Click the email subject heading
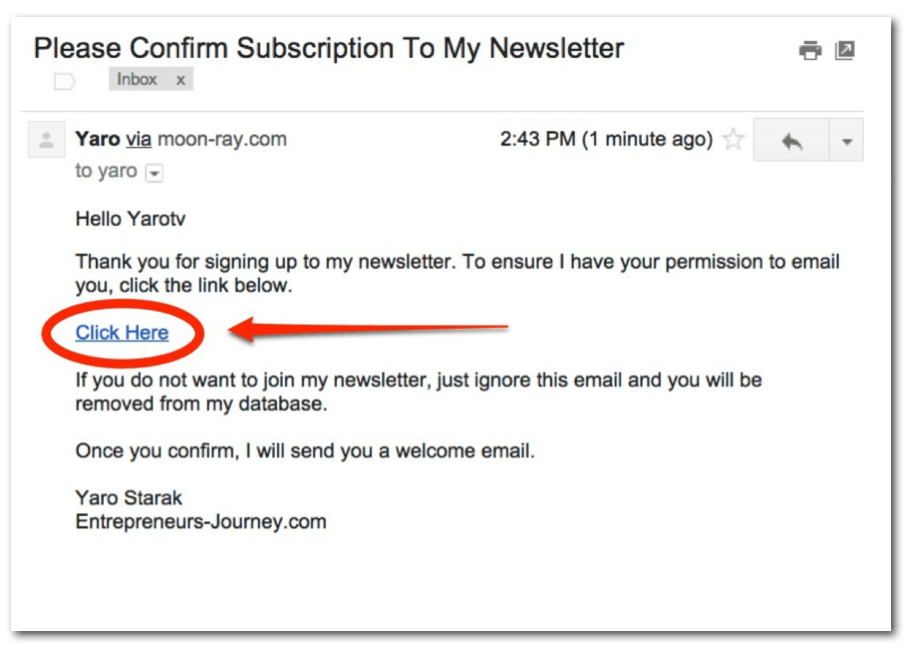Image resolution: width=907 pixels, height=651 pixels. pyautogui.click(x=329, y=48)
